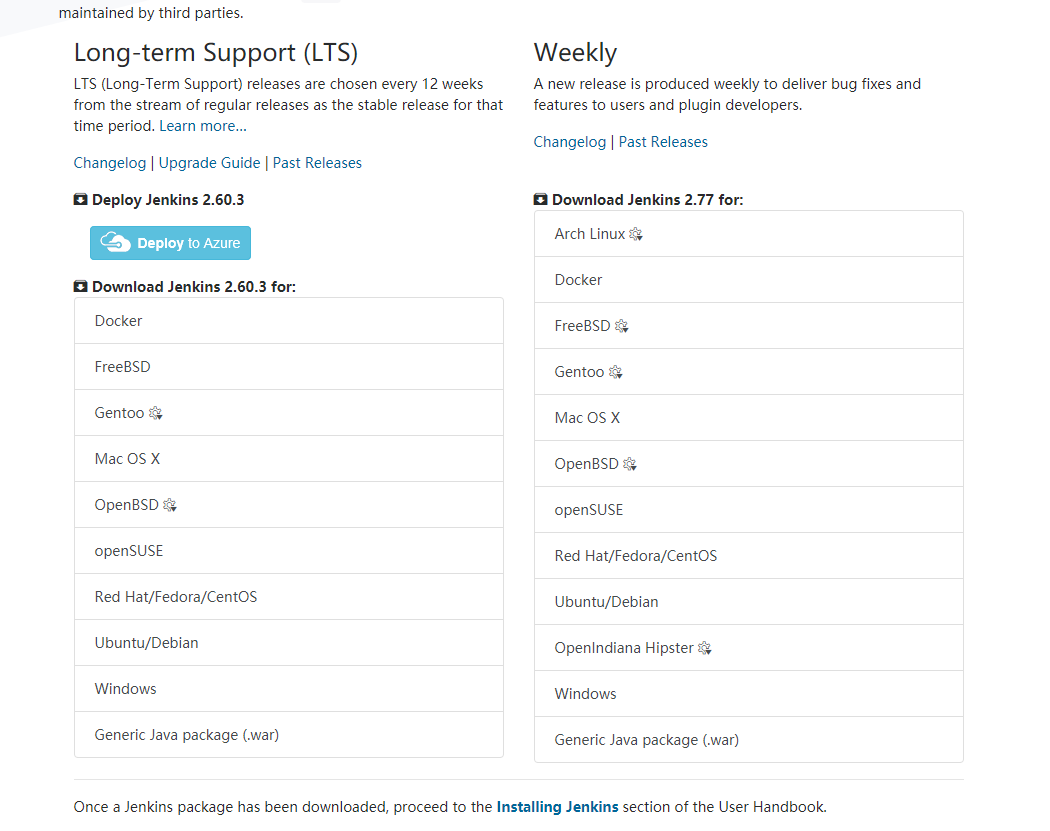Download weekly Generic Java package (.war)
This screenshot has width=1050, height=831.
[x=646, y=740]
